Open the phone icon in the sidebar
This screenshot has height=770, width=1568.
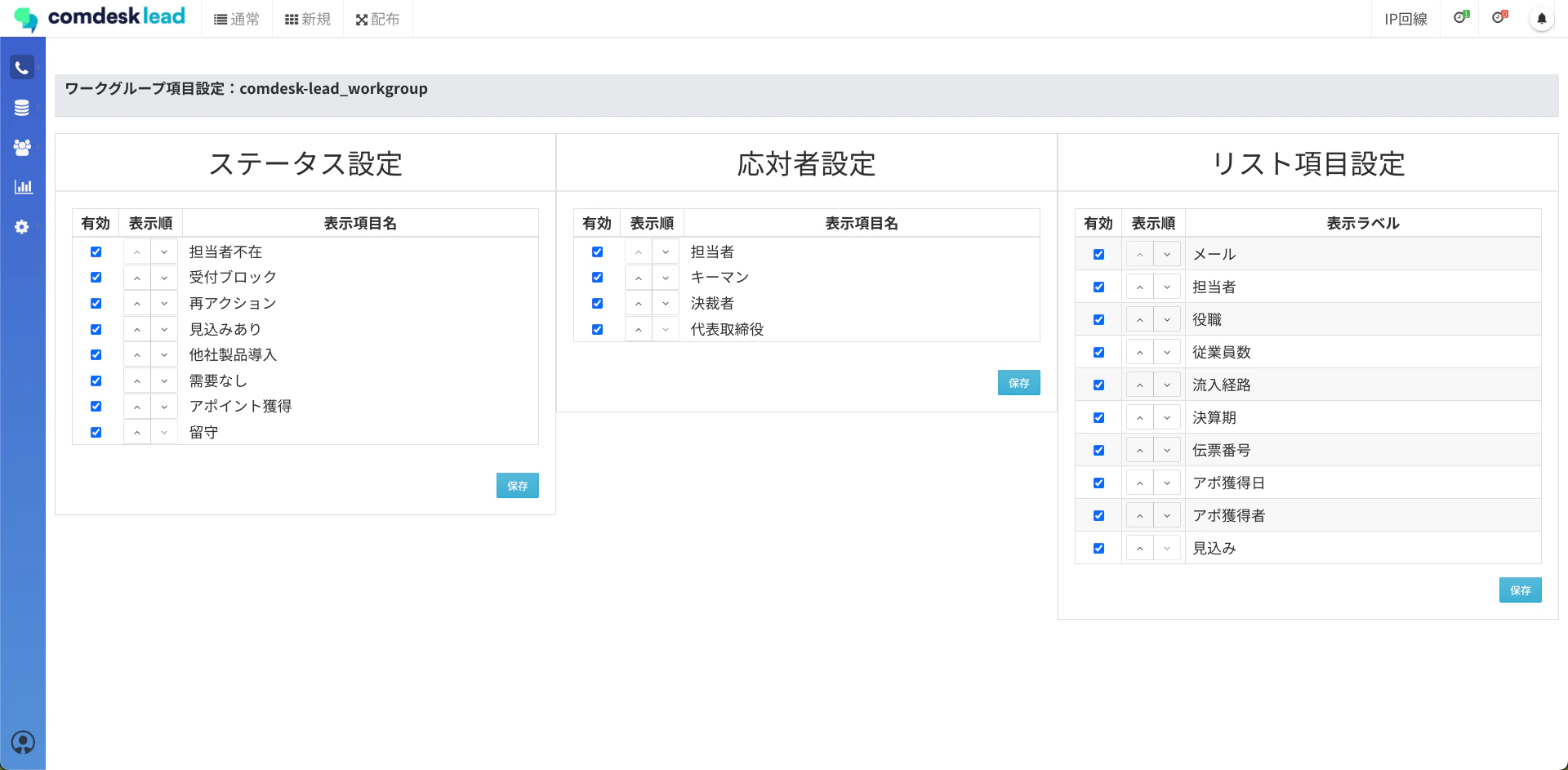22,67
